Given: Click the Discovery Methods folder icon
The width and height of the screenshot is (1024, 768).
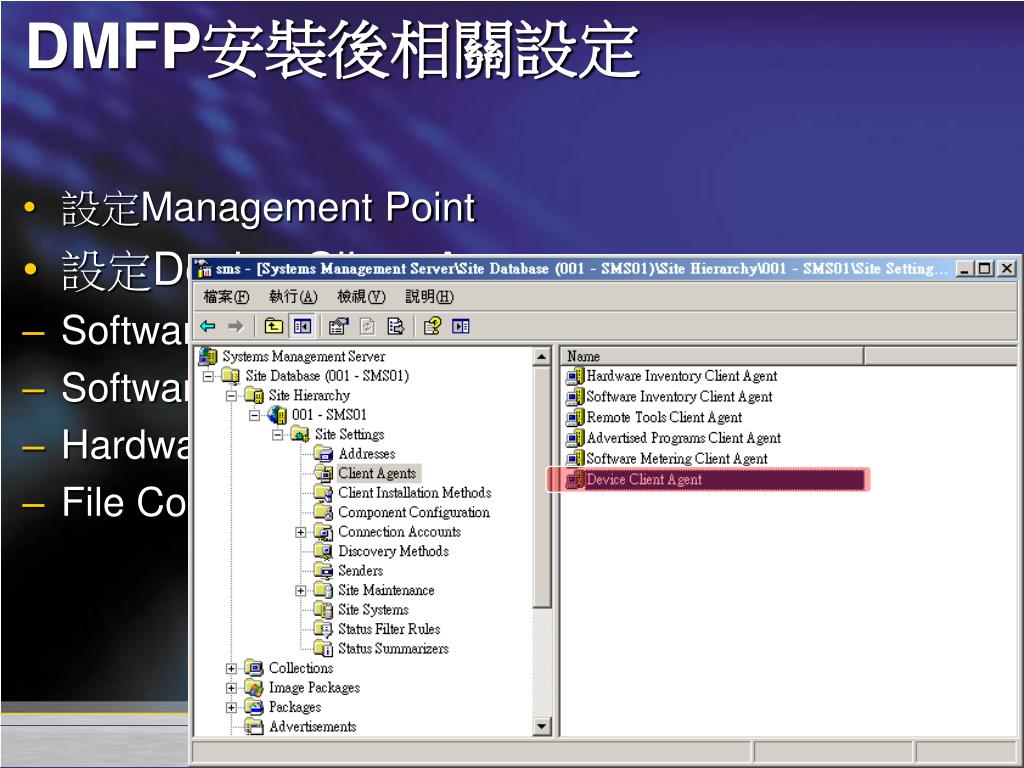Looking at the screenshot, I should (x=323, y=551).
